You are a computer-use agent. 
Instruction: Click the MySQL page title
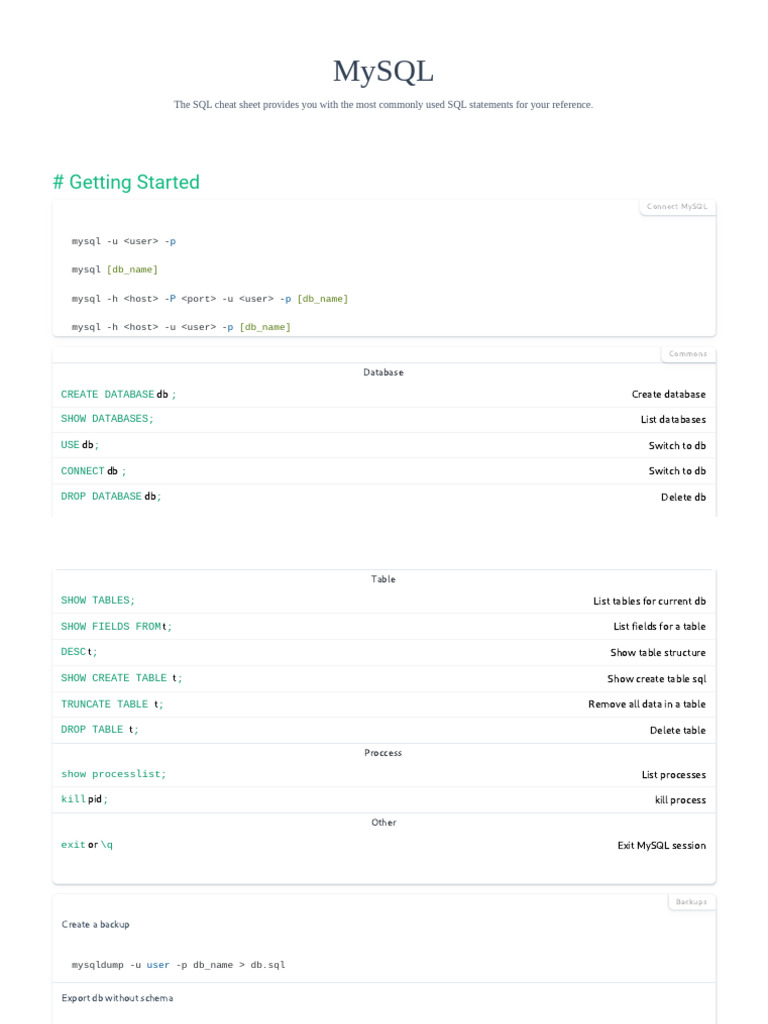[x=383, y=71]
